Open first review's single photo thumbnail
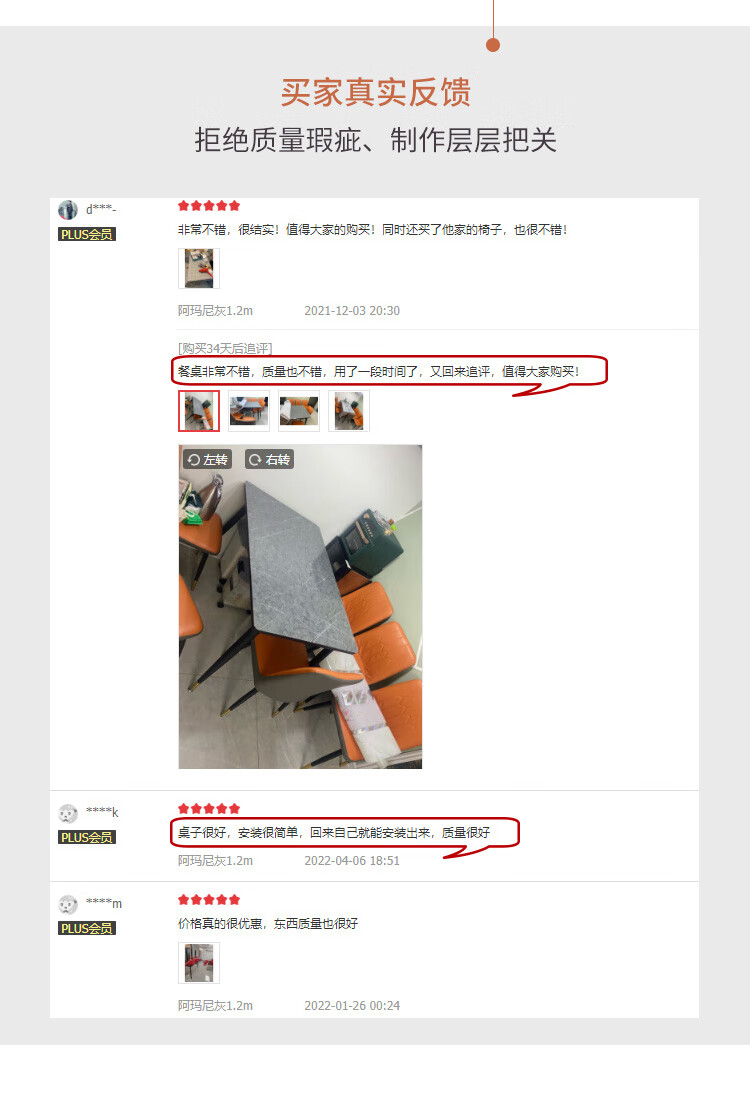 tap(199, 268)
